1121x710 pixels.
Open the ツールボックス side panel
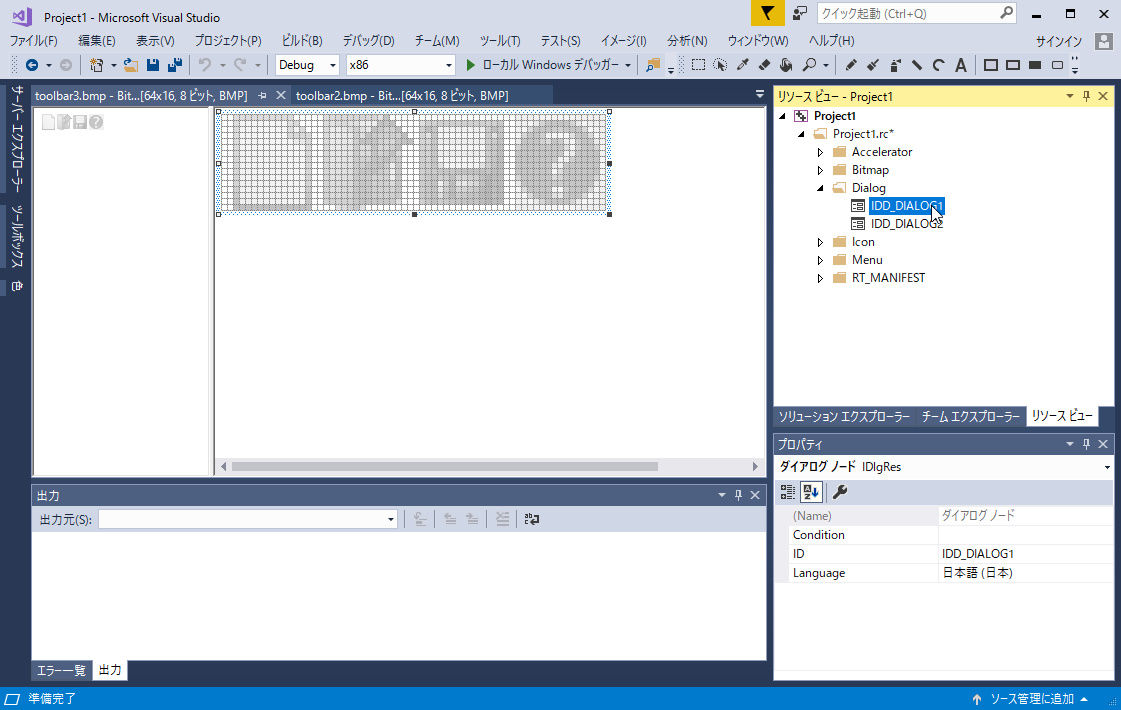click(x=17, y=236)
